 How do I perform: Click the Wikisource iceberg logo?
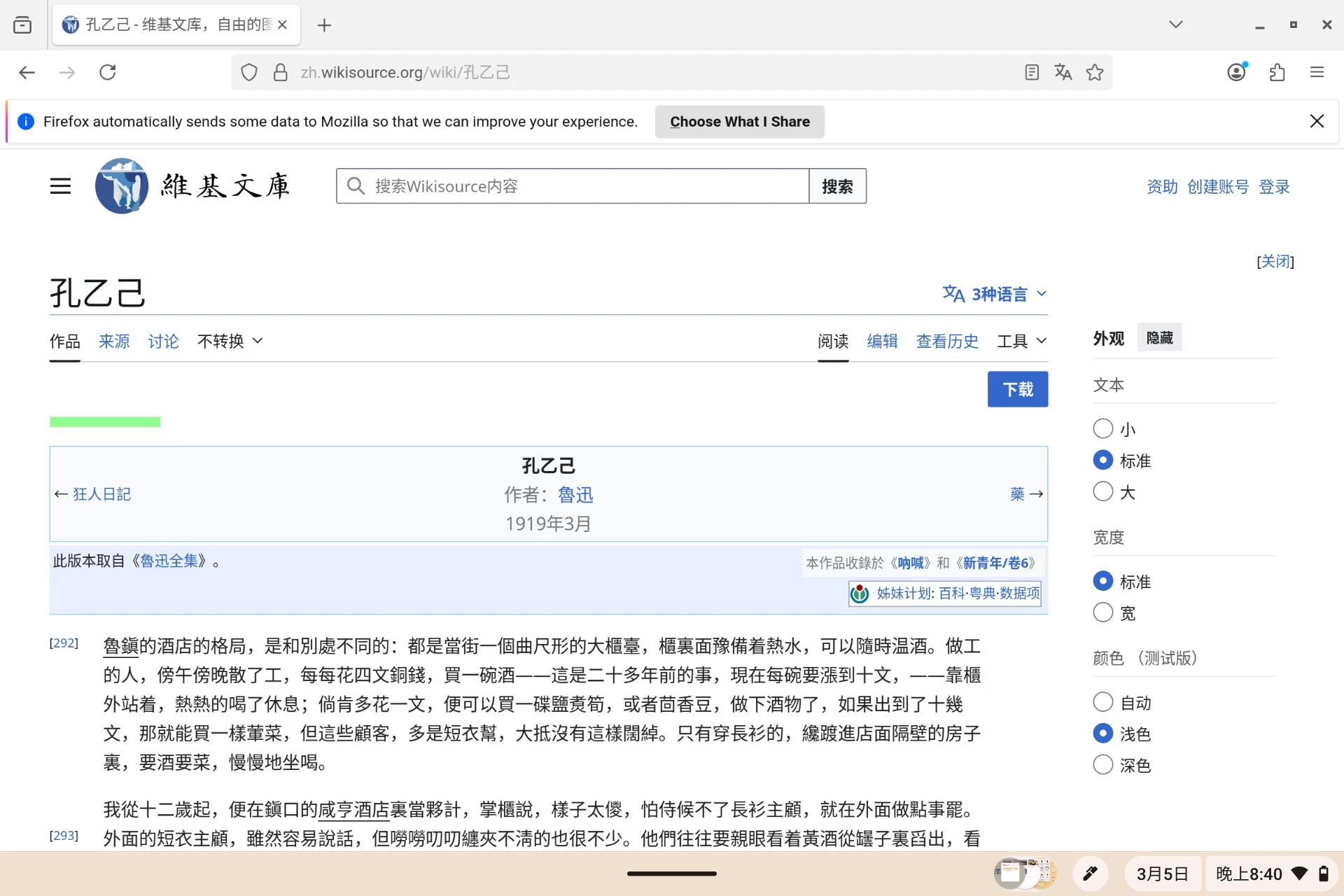[122, 186]
